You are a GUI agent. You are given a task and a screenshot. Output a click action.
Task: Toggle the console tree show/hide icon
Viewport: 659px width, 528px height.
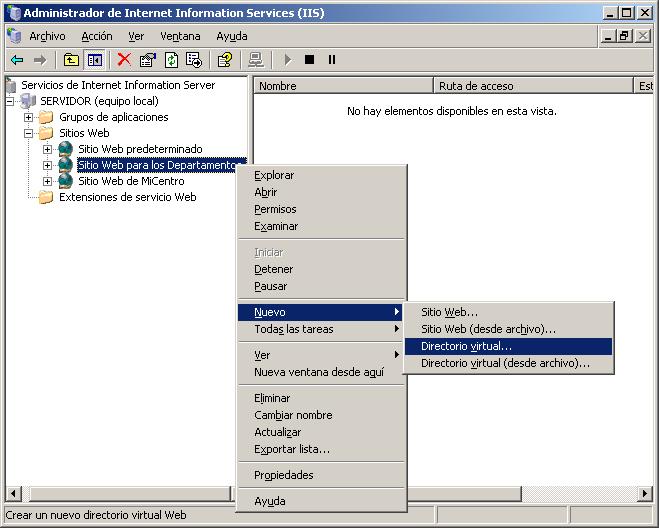pos(95,60)
